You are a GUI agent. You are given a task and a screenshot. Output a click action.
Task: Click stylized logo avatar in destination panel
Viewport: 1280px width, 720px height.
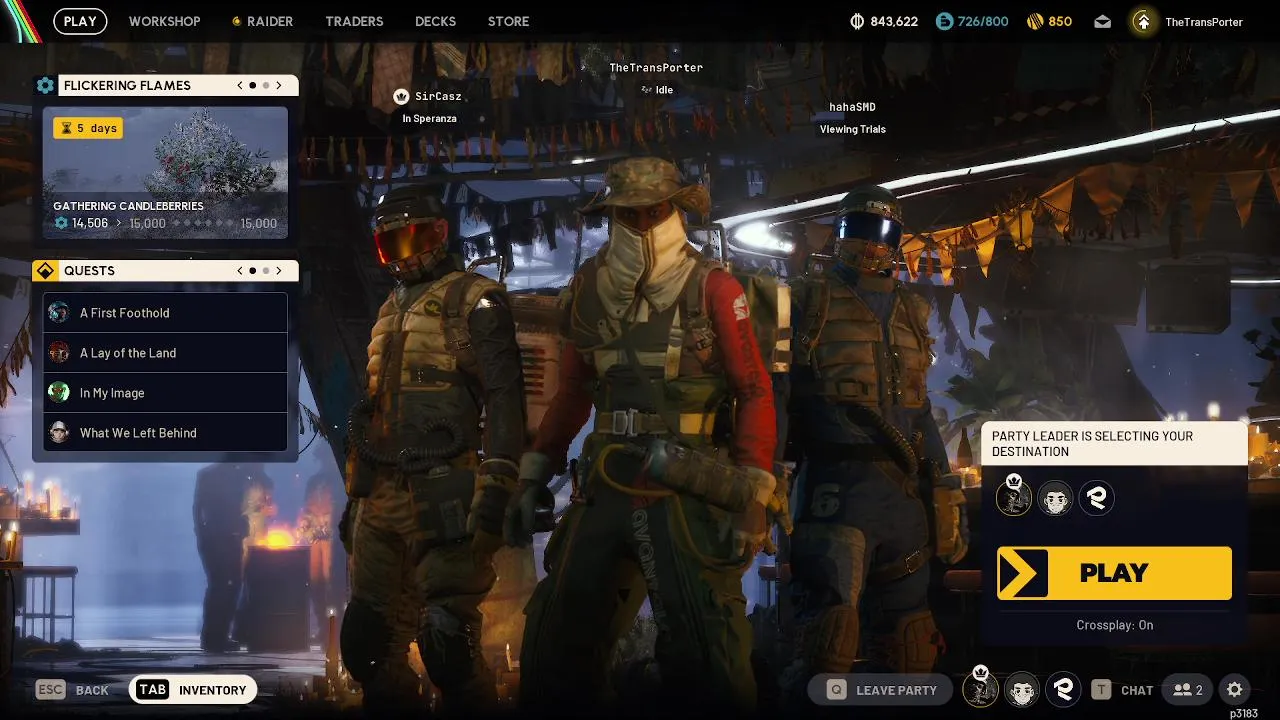pos(1097,498)
